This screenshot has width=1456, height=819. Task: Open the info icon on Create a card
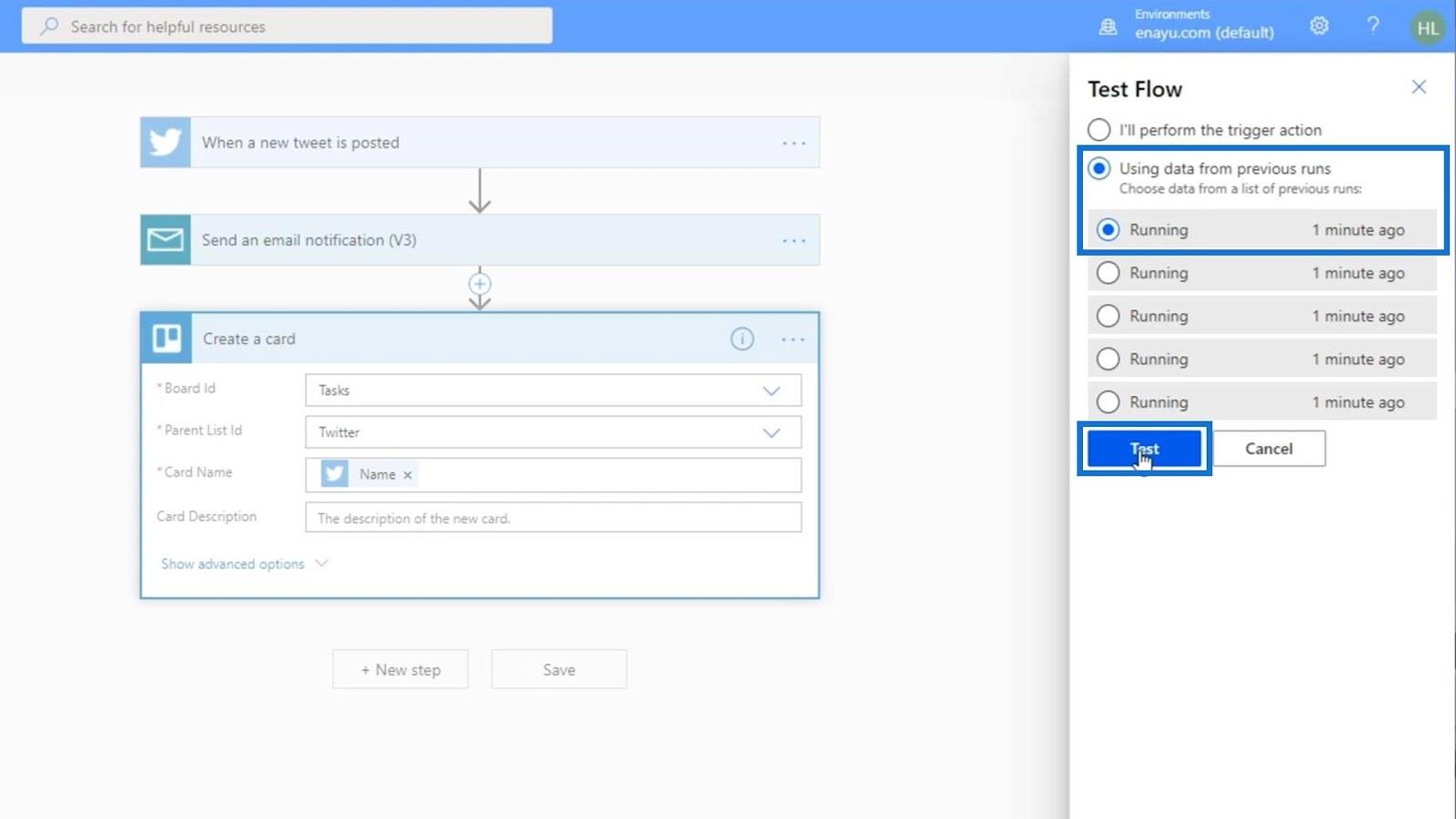[742, 339]
